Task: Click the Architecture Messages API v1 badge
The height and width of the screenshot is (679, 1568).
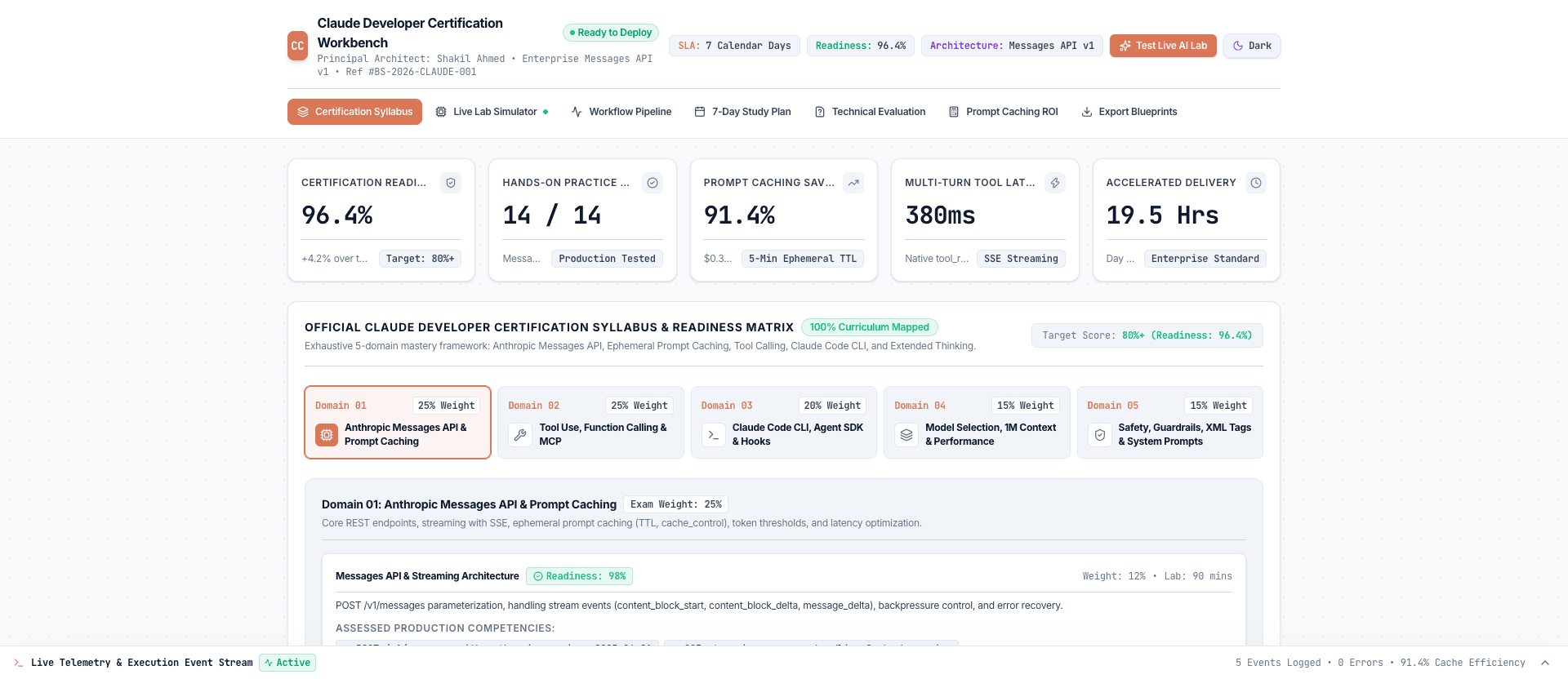Action: pyautogui.click(x=1012, y=46)
